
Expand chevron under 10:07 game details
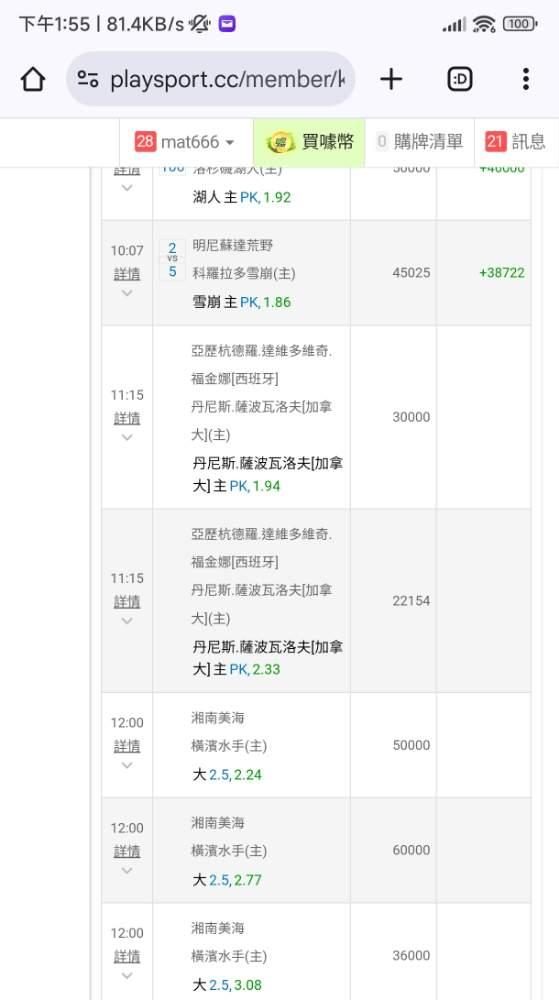(127, 293)
